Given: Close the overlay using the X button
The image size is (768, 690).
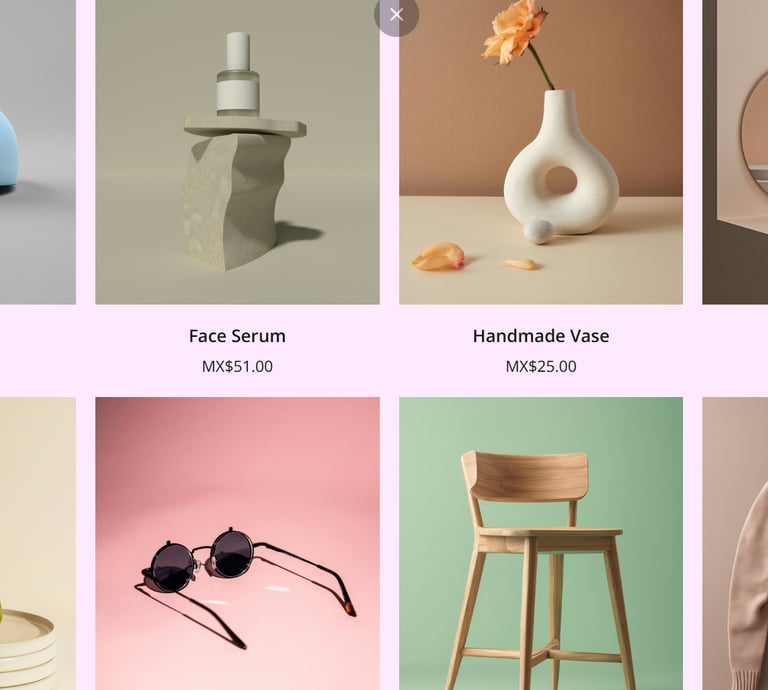Looking at the screenshot, I should 396,15.
